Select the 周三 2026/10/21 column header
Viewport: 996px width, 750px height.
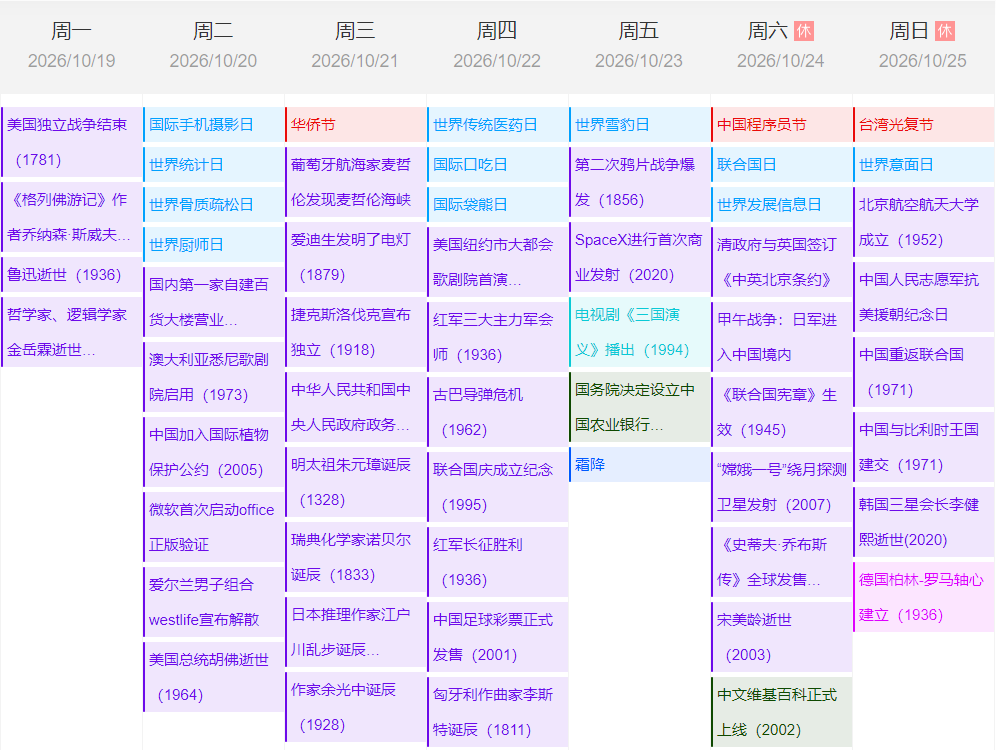coord(355,46)
